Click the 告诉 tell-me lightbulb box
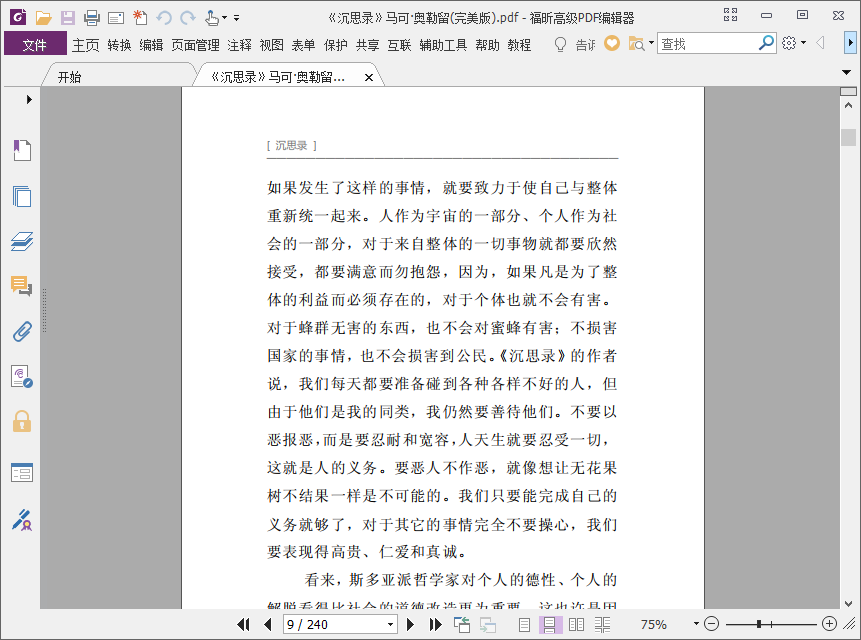The height and width of the screenshot is (640, 861). tap(574, 44)
